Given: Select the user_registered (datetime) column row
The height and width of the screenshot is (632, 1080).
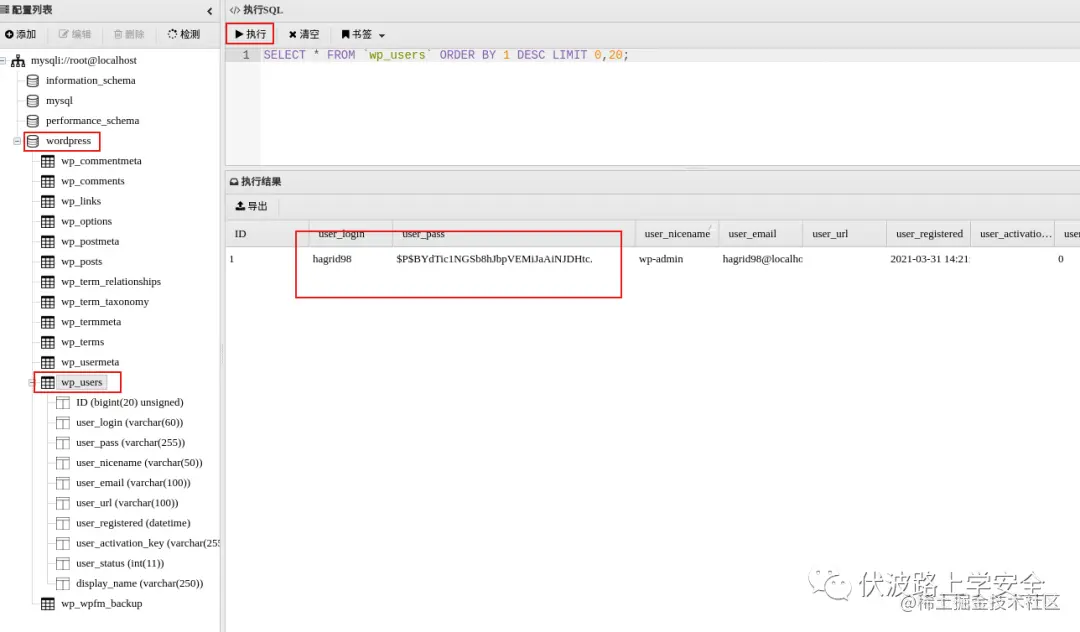Looking at the screenshot, I should pos(133,523).
